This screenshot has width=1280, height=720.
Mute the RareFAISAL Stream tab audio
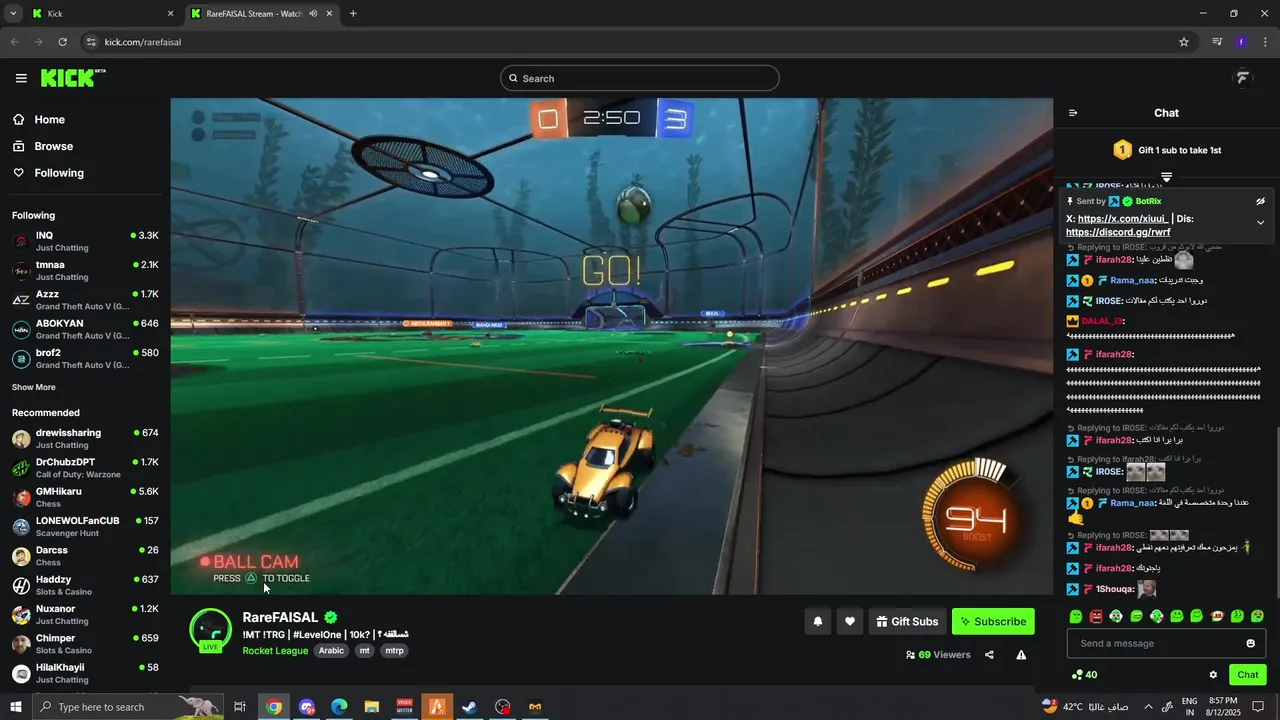[x=313, y=14]
